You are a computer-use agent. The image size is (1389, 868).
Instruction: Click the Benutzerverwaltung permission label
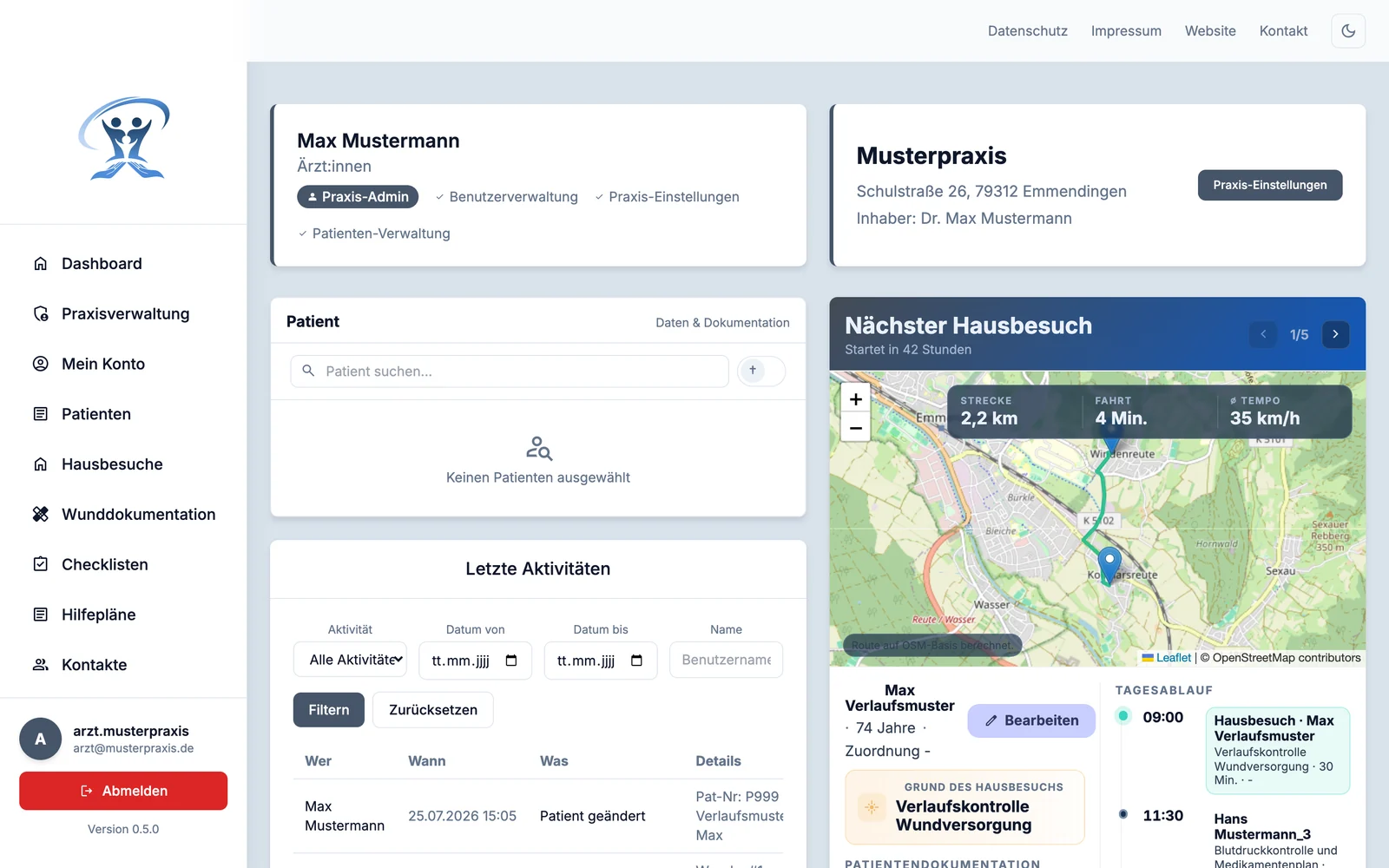pos(513,197)
